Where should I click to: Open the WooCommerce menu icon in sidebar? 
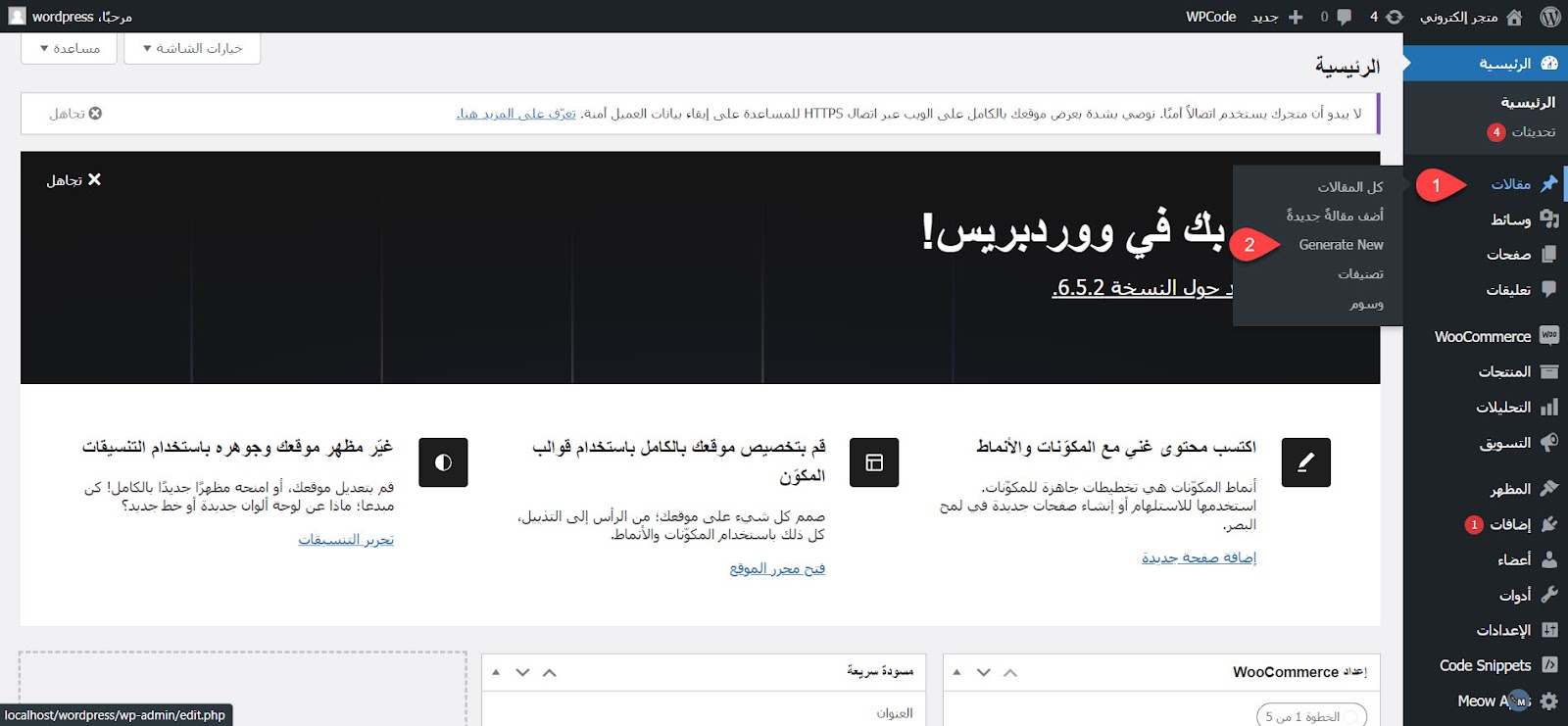(1548, 336)
